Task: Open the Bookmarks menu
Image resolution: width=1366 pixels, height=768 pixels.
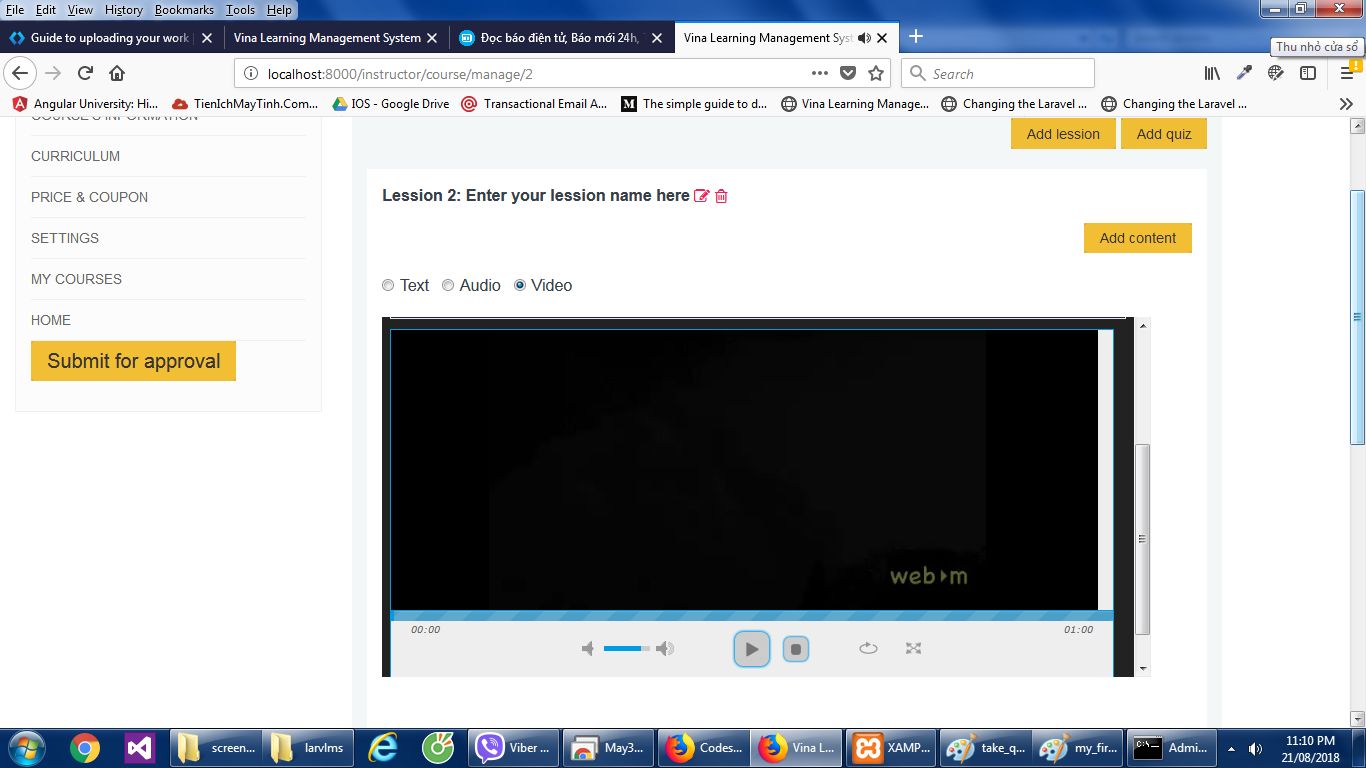Action: point(184,10)
